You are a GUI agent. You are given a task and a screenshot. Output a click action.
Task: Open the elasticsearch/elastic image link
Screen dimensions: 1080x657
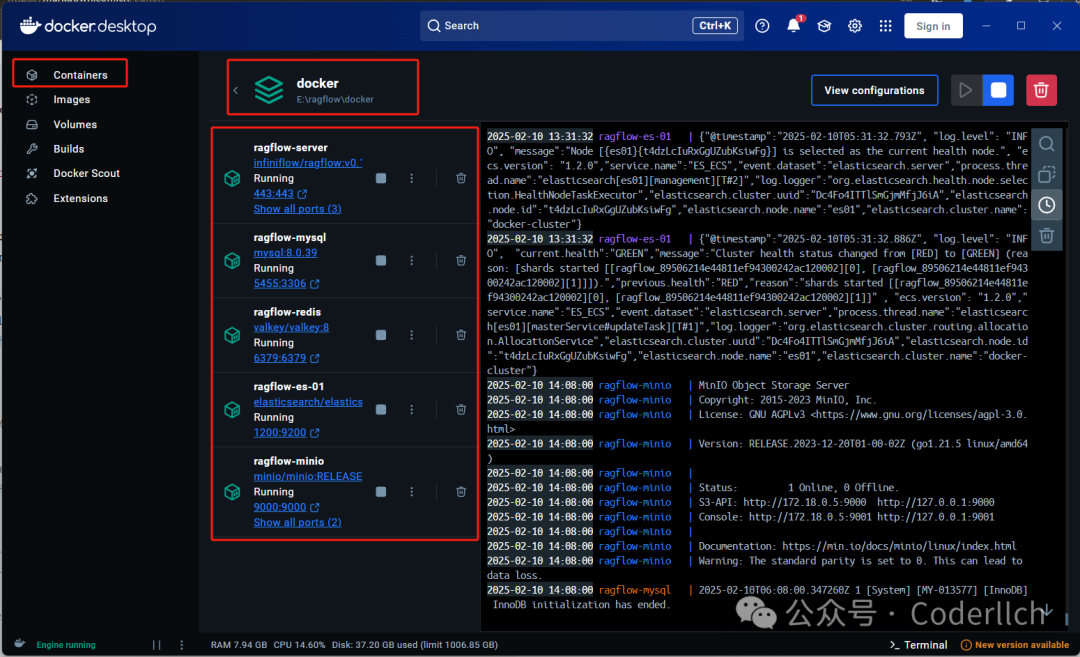tap(307, 402)
